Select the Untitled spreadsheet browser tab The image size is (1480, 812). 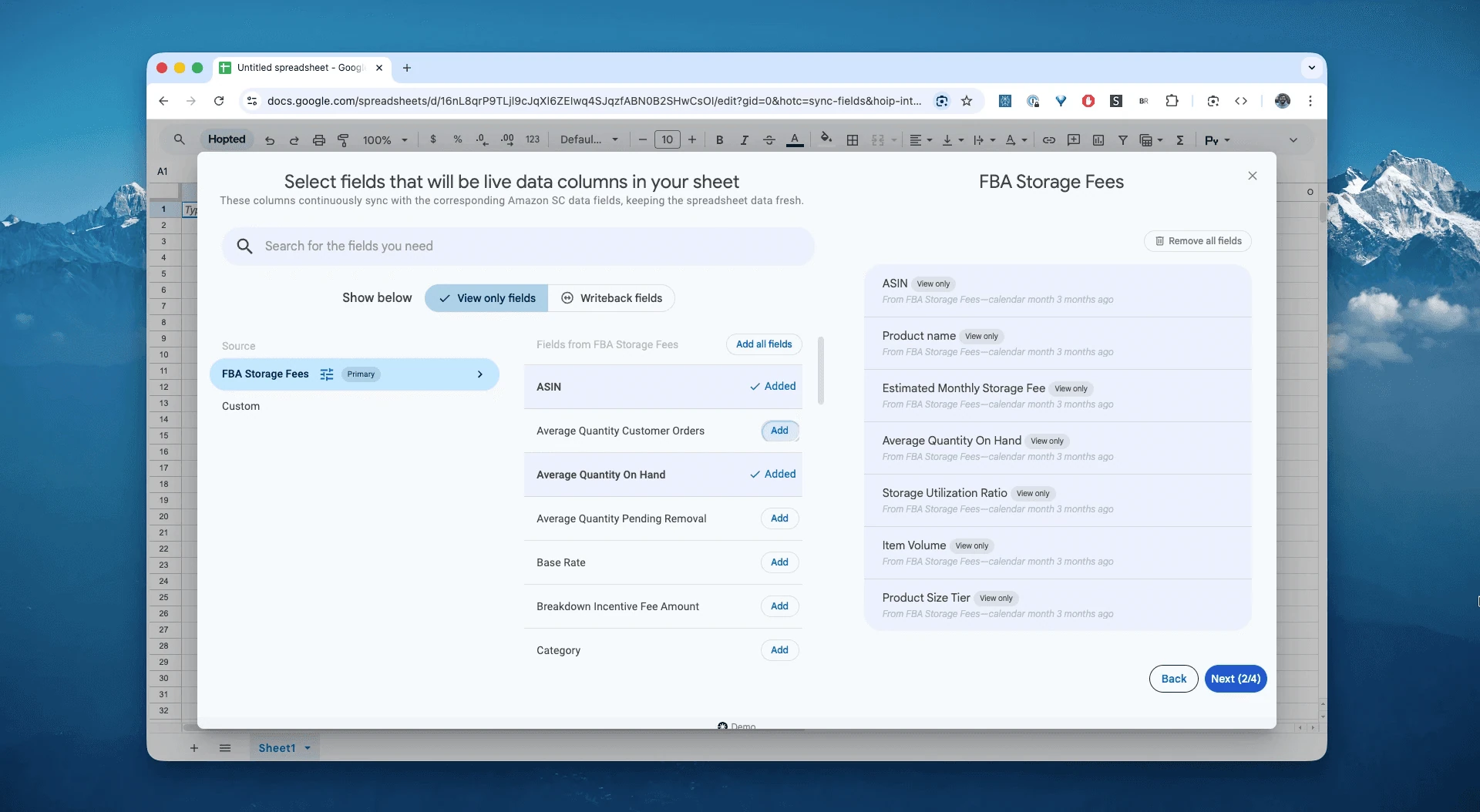pyautogui.click(x=301, y=68)
